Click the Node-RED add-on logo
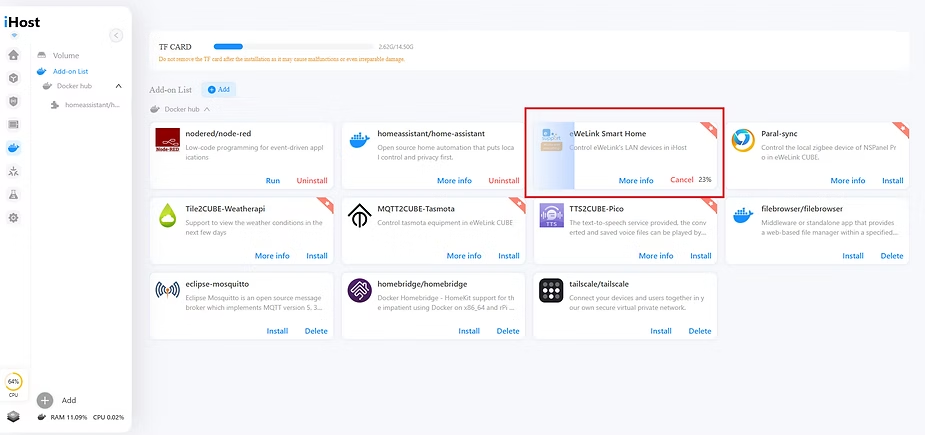The image size is (925, 435). pos(168,143)
